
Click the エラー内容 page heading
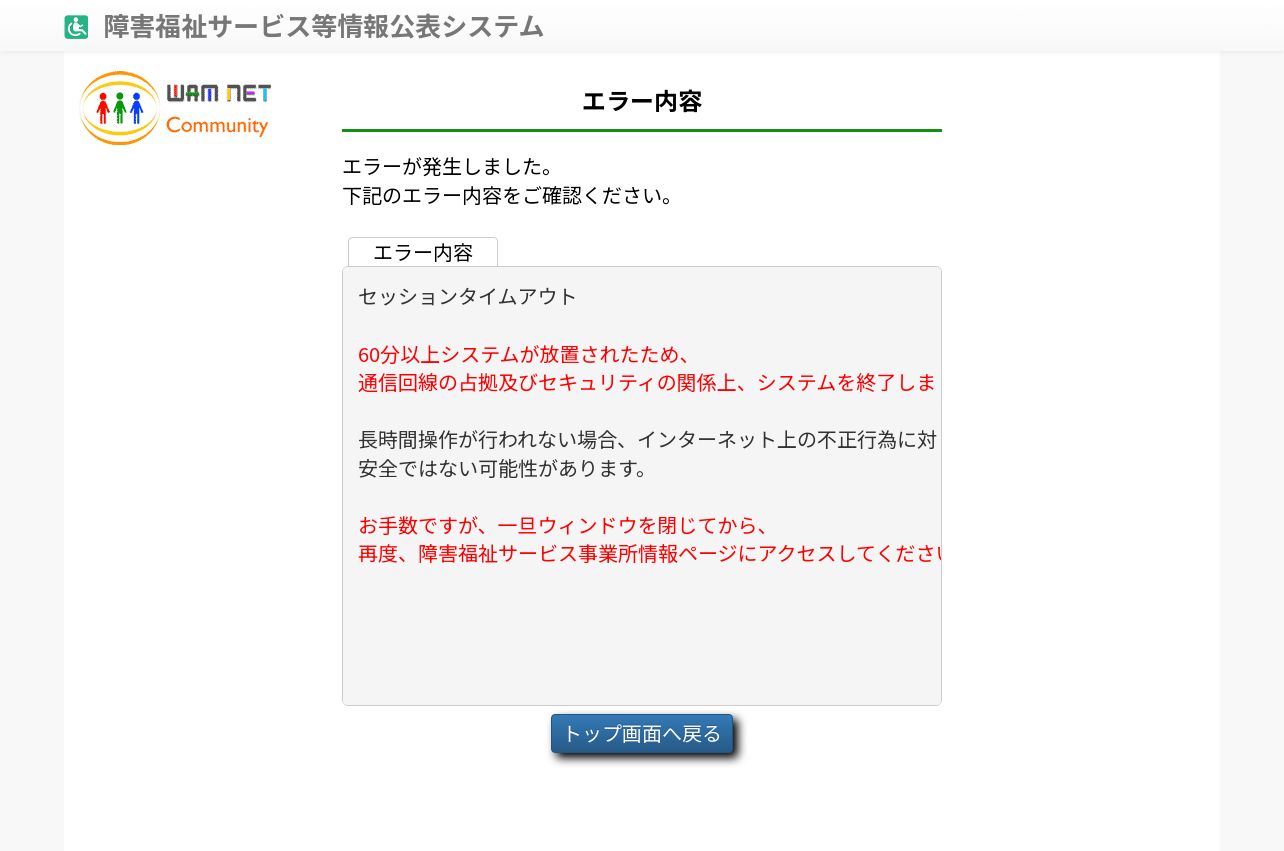click(642, 101)
